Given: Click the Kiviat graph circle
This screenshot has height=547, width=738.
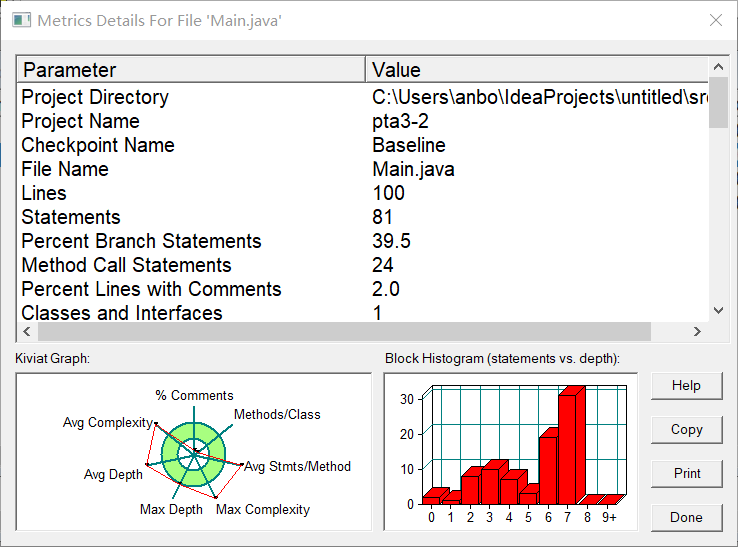Looking at the screenshot, I should (193, 454).
